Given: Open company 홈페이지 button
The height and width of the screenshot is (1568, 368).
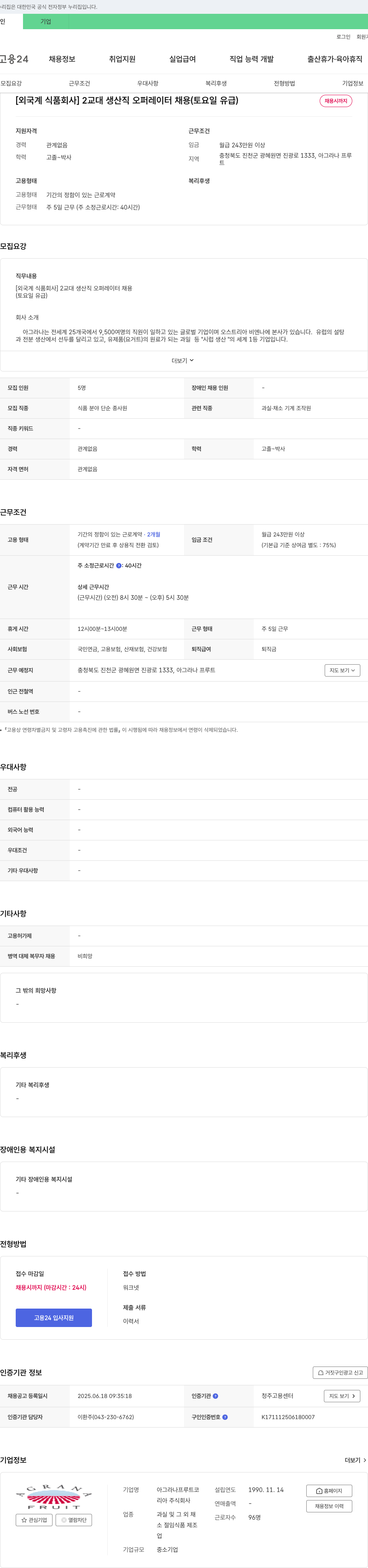Looking at the screenshot, I should click(329, 1491).
